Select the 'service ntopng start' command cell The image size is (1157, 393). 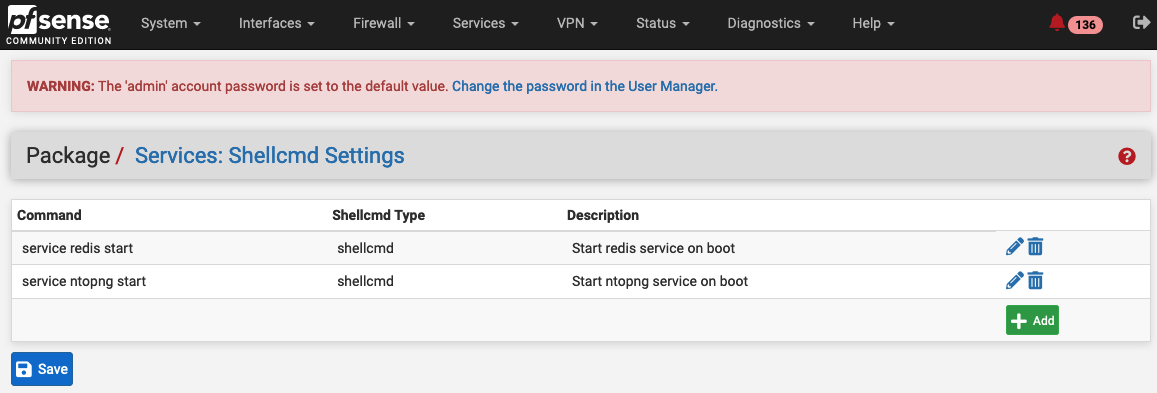pos(84,282)
